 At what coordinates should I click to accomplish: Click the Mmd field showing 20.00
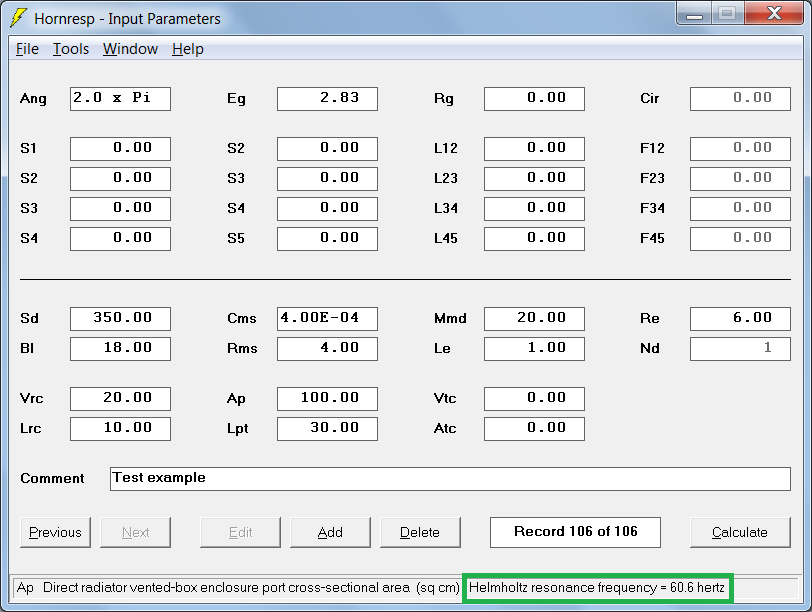point(534,319)
